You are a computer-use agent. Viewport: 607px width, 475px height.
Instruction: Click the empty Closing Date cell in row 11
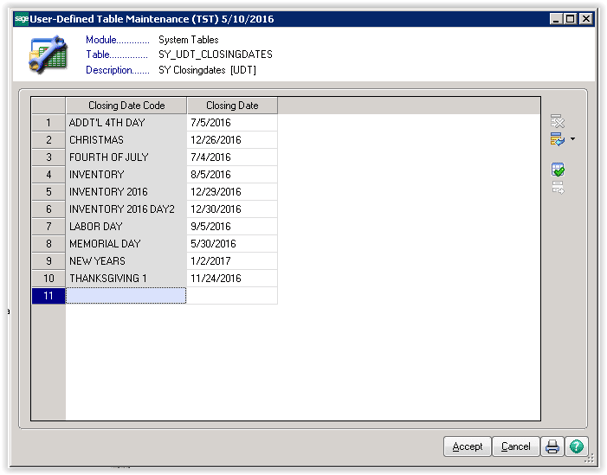(231, 295)
